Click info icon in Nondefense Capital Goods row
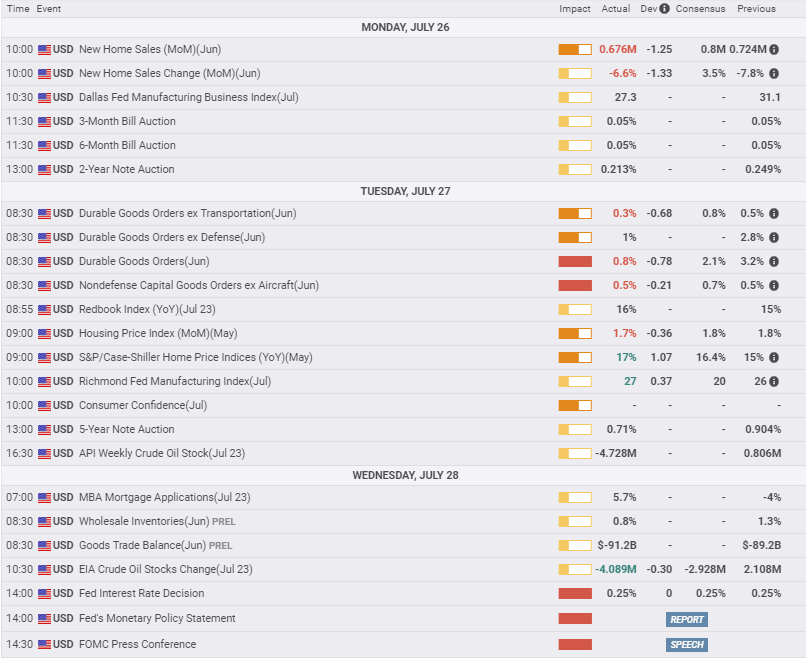The height and width of the screenshot is (658, 806). [774, 285]
